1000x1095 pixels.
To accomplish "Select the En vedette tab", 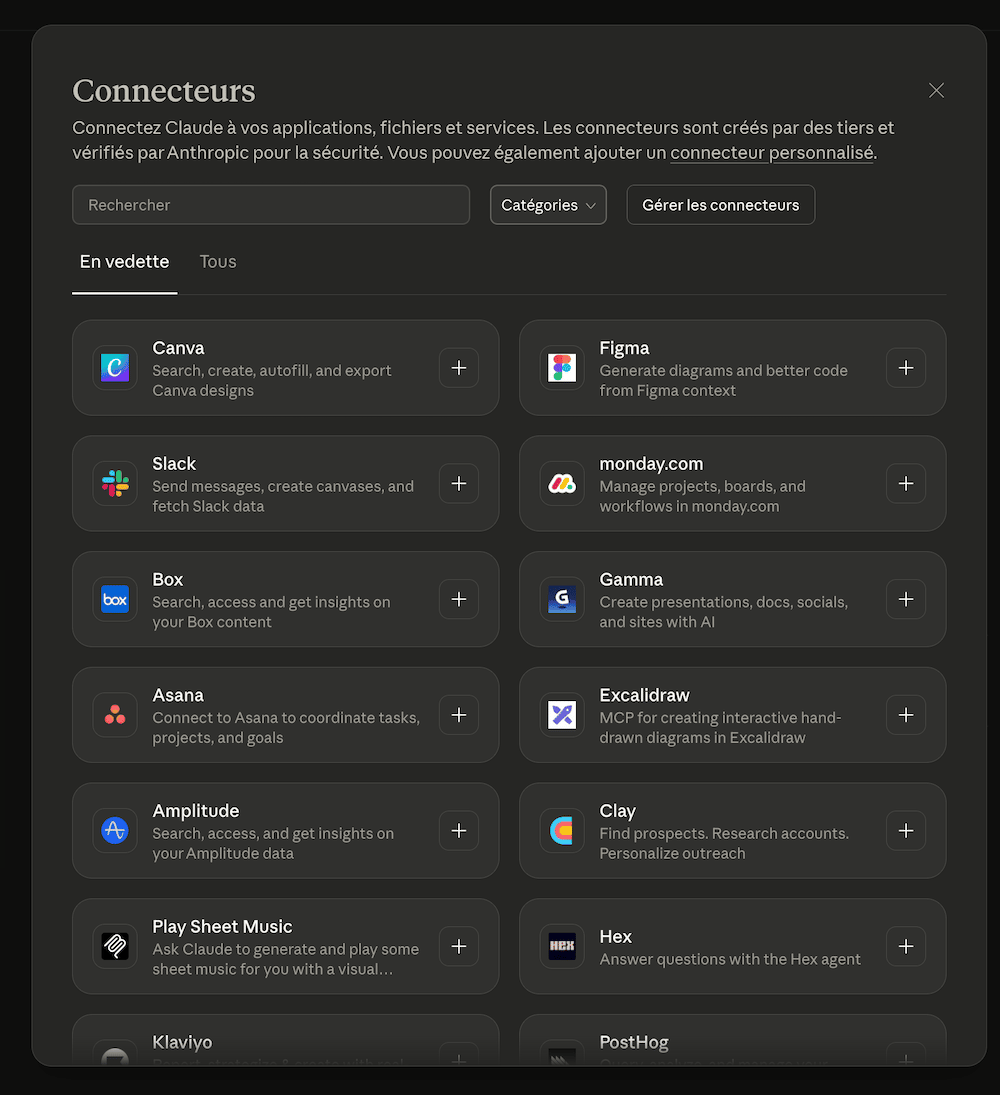I will (125, 262).
